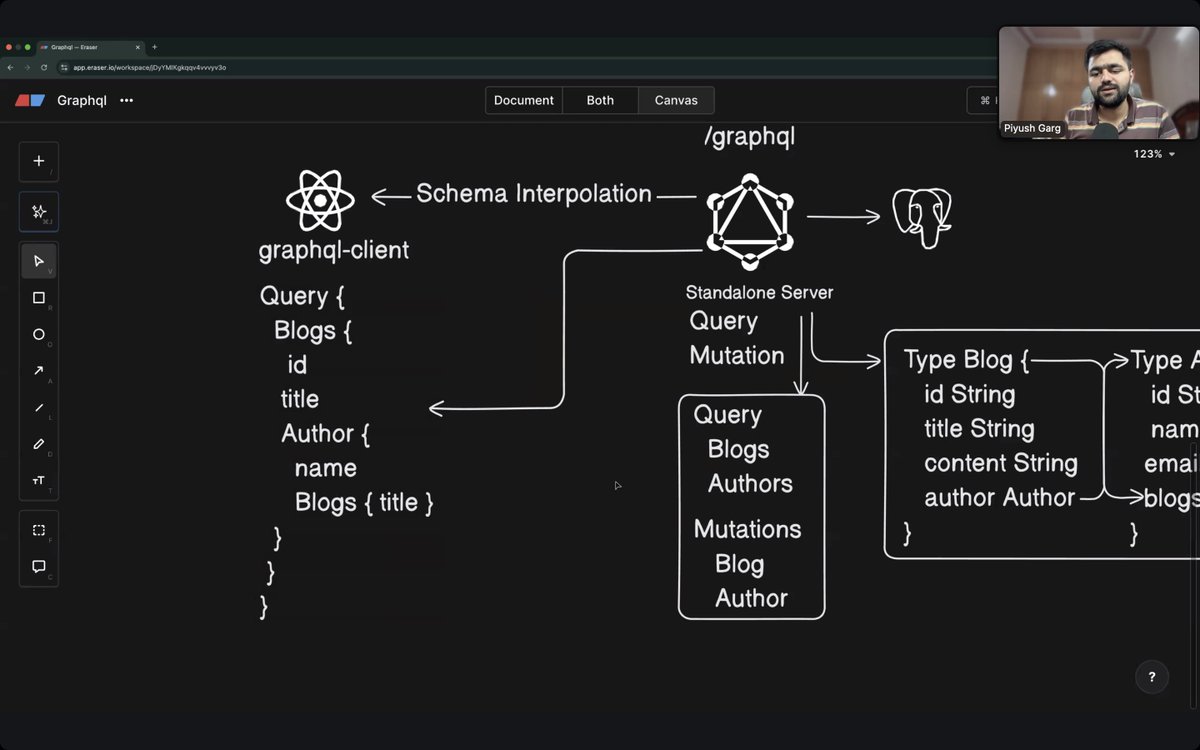Switch to Canvas view
The width and height of the screenshot is (1200, 750).
pyautogui.click(x=676, y=100)
